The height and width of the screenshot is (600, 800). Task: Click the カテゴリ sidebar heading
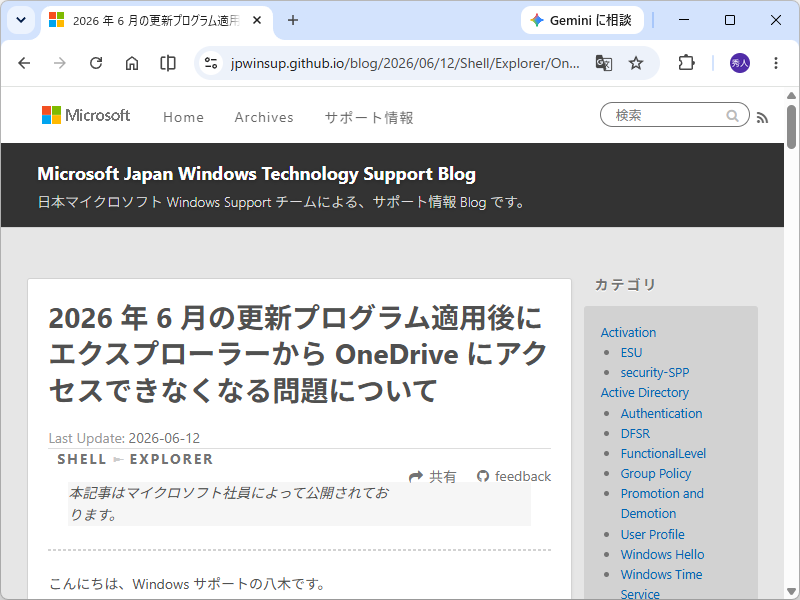625,285
